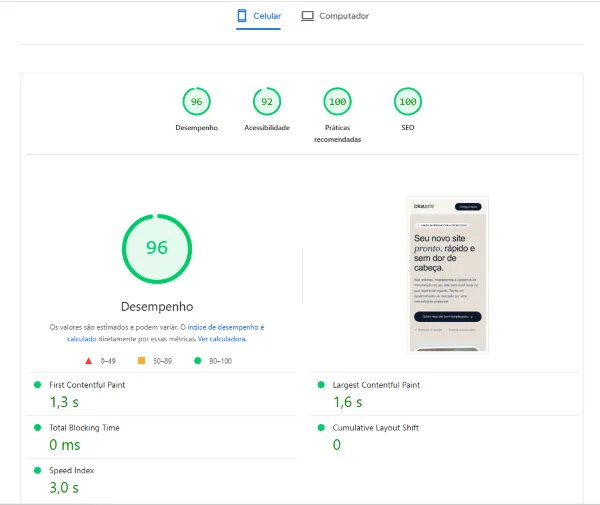Click the green dot beside Cumulative Layout Shift
The height and width of the screenshot is (505, 600).
[x=321, y=427]
